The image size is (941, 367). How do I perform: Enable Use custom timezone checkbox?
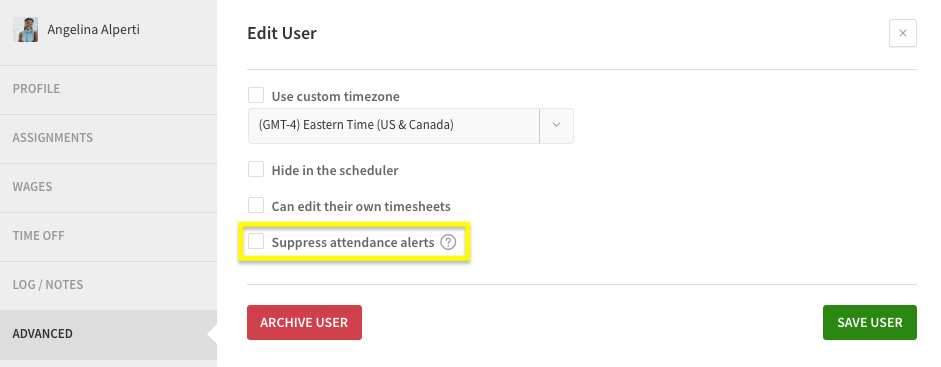256,95
